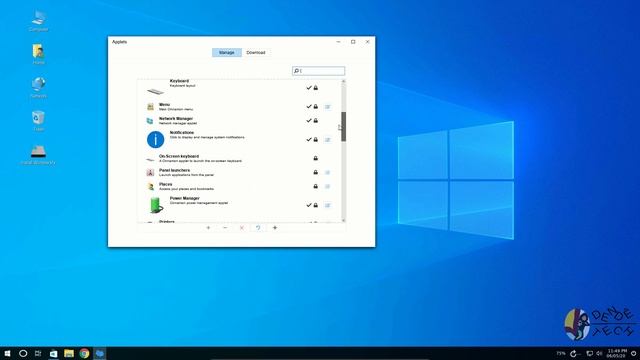Screen dimensions: 640x360
Task: Click the lock icon on Keyboard row
Action: click(316, 88)
